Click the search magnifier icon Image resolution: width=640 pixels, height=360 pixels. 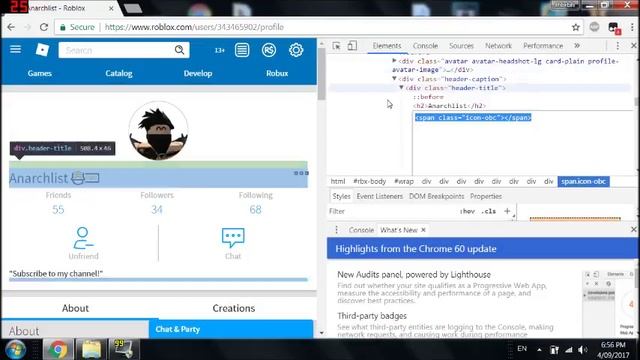[179, 50]
